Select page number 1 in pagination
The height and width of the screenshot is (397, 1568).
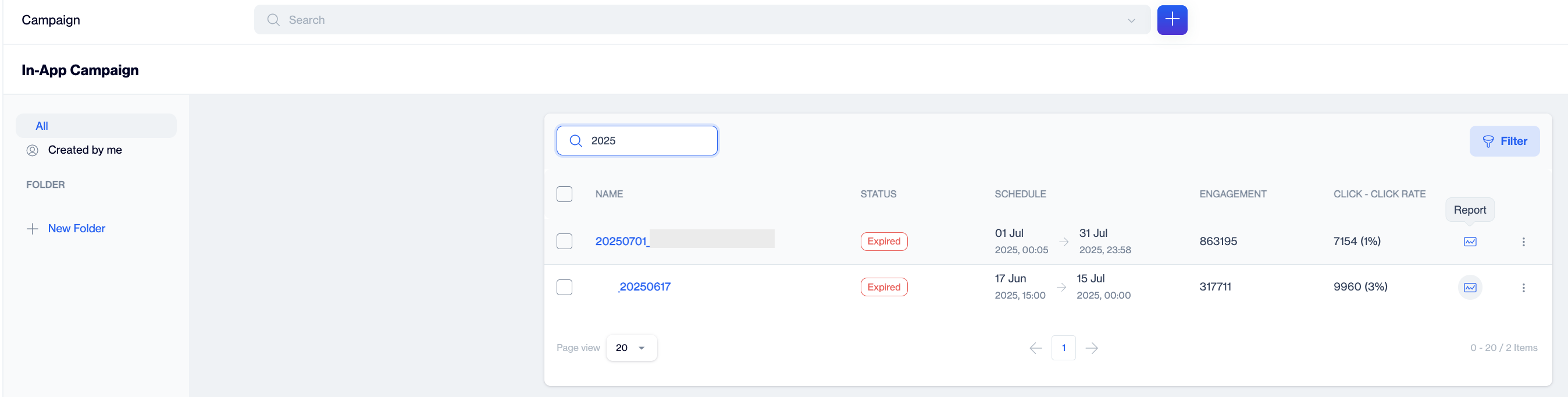(1063, 348)
